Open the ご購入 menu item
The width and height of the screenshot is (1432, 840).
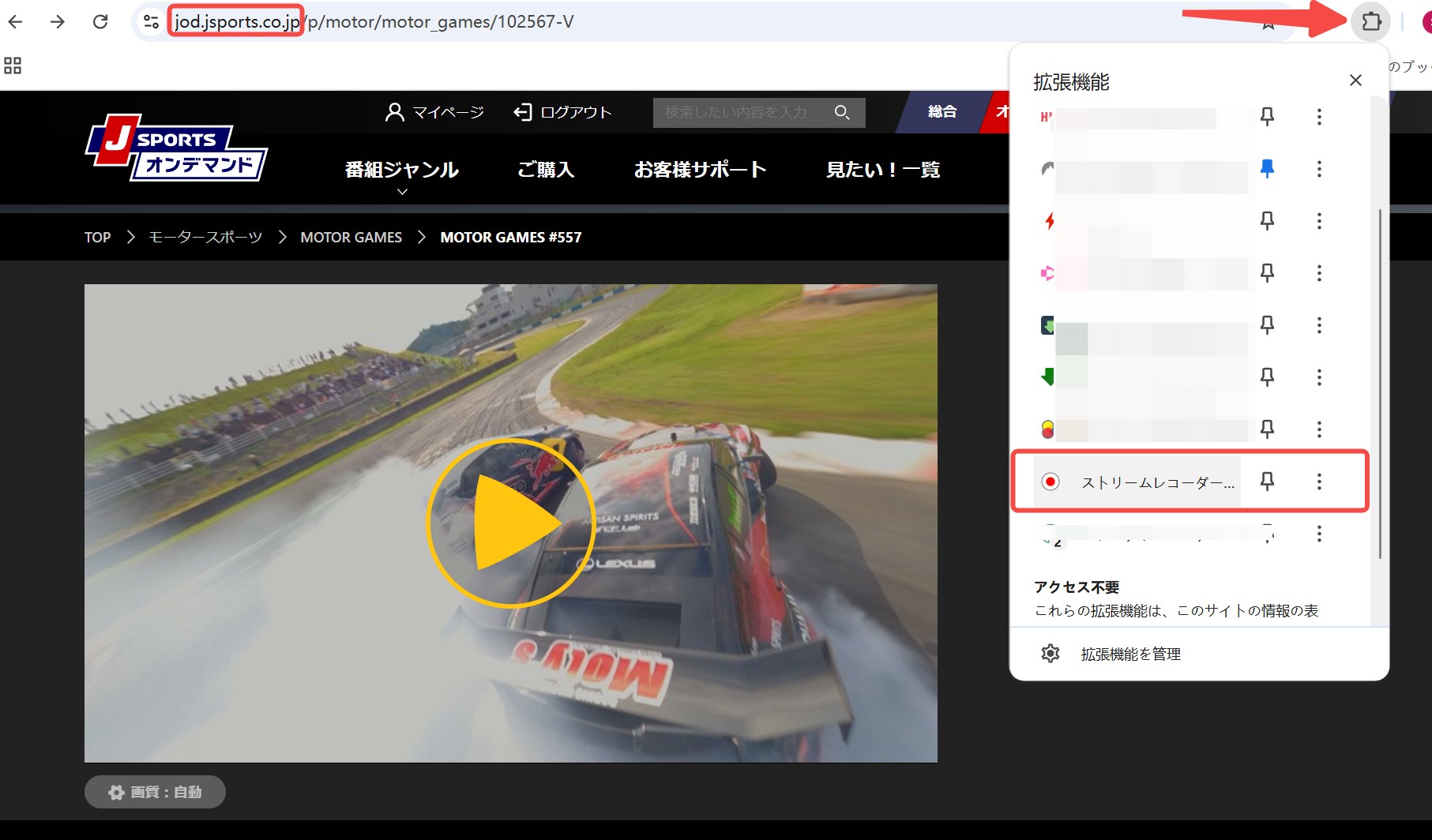pos(546,170)
